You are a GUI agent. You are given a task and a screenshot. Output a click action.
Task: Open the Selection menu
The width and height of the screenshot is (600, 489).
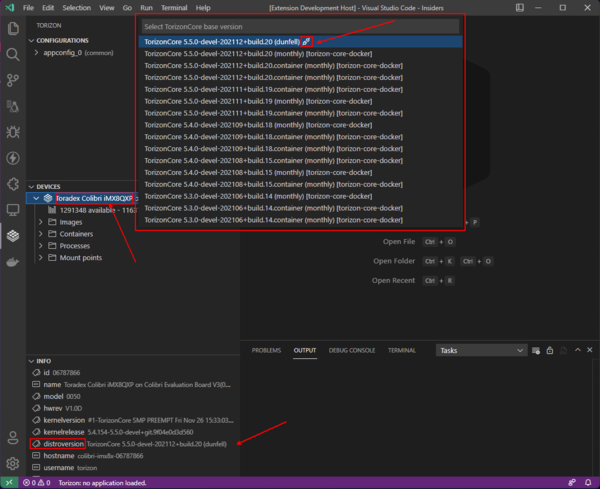tap(77, 8)
